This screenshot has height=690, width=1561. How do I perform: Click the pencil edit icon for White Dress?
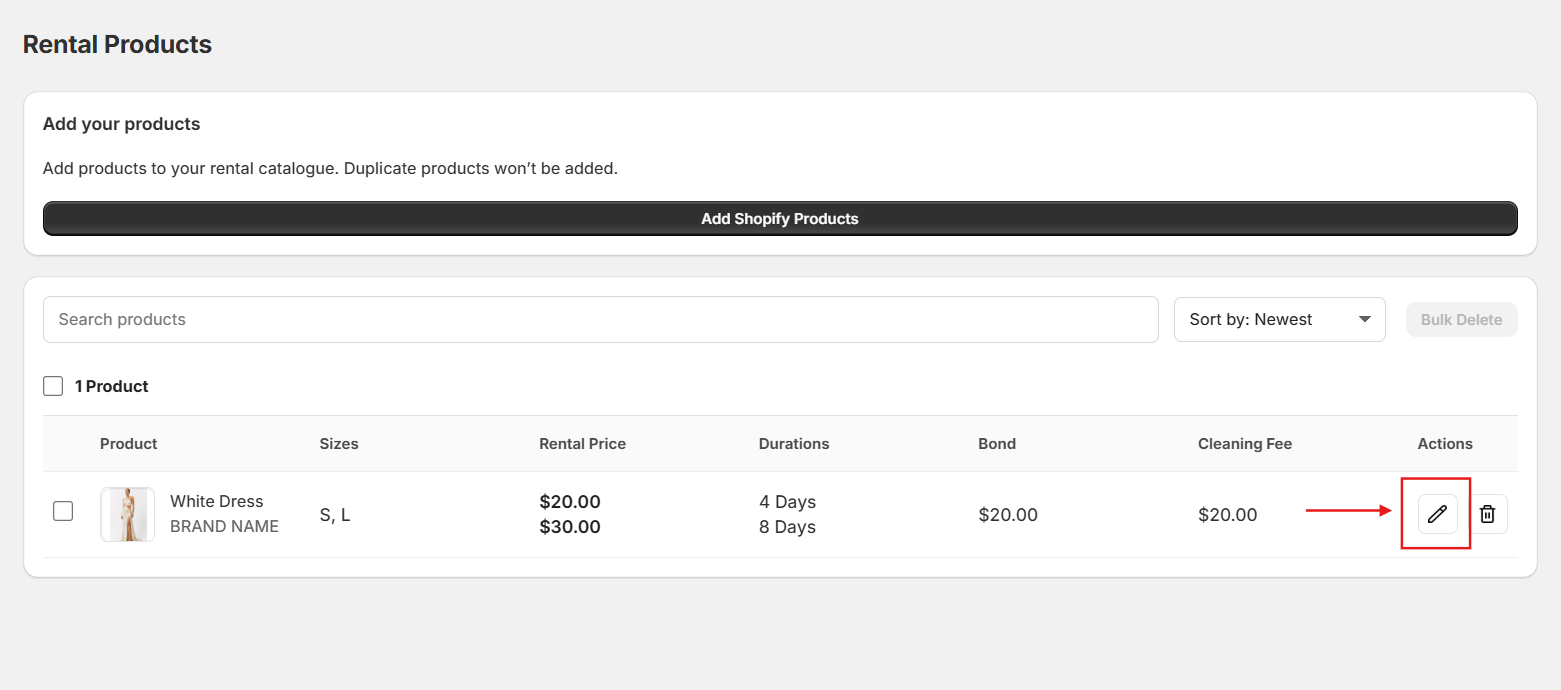click(1437, 514)
